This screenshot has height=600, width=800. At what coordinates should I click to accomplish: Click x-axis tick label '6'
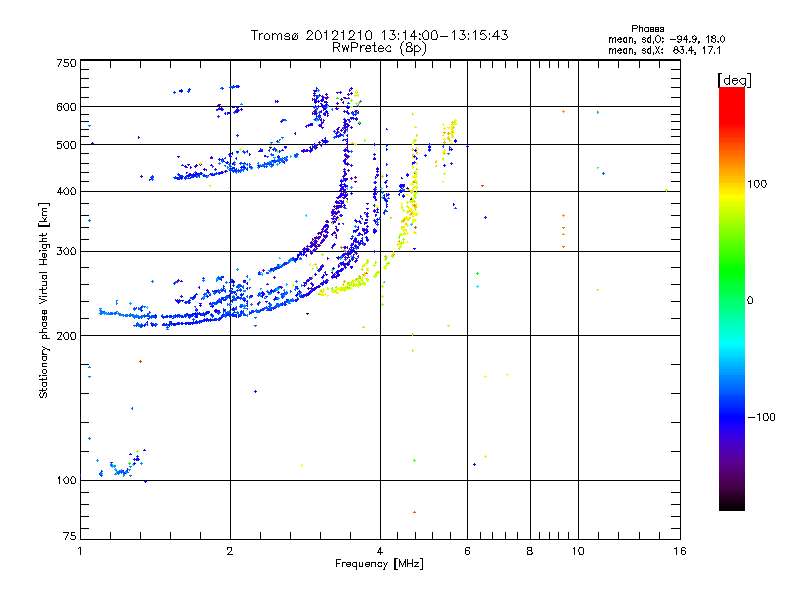click(467, 551)
